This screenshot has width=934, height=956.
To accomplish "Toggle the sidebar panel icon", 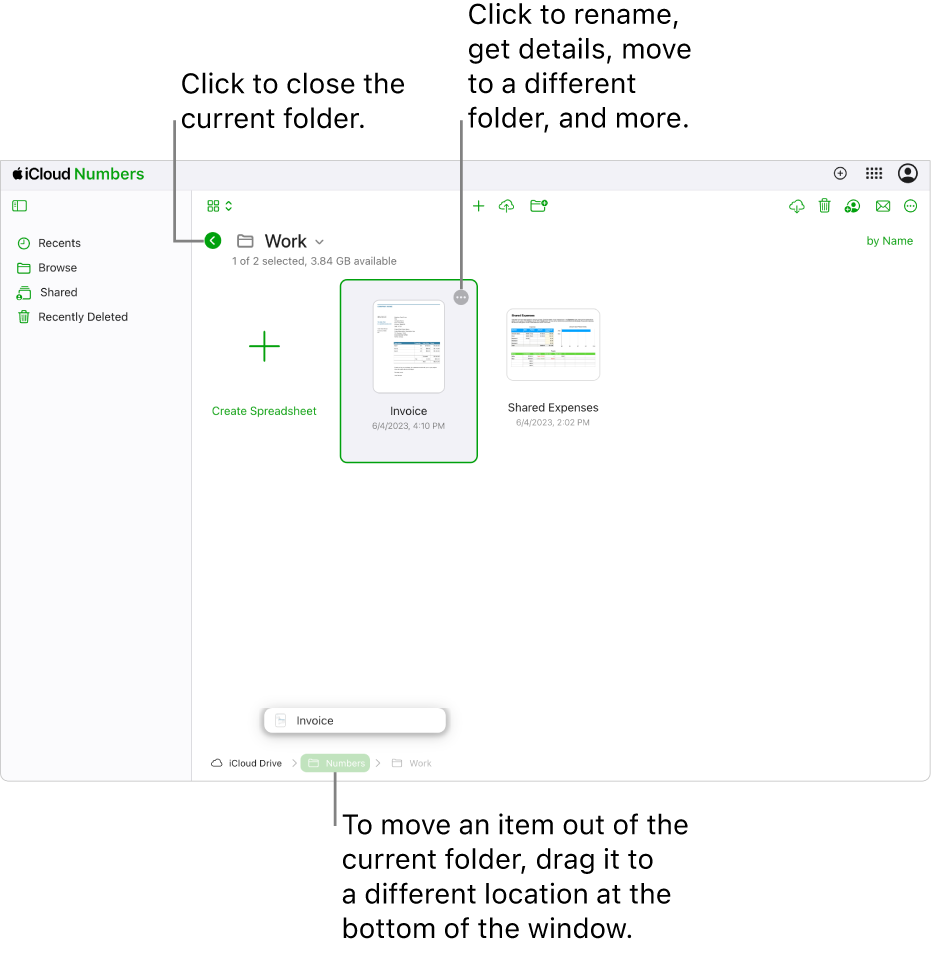I will (20, 206).
